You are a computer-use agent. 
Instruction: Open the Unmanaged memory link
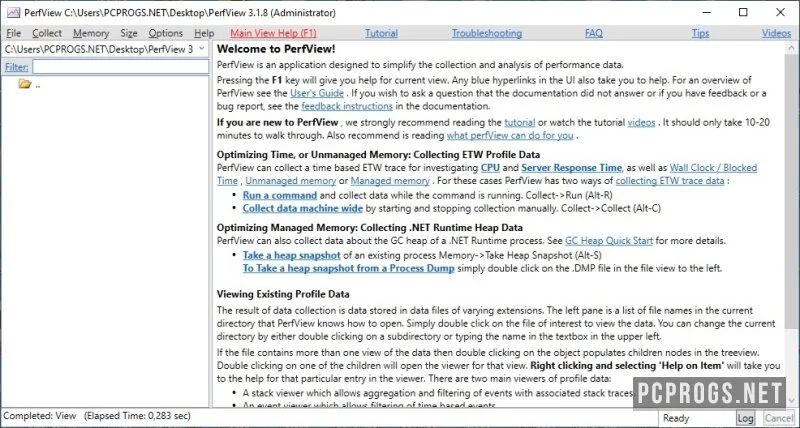[x=290, y=181]
